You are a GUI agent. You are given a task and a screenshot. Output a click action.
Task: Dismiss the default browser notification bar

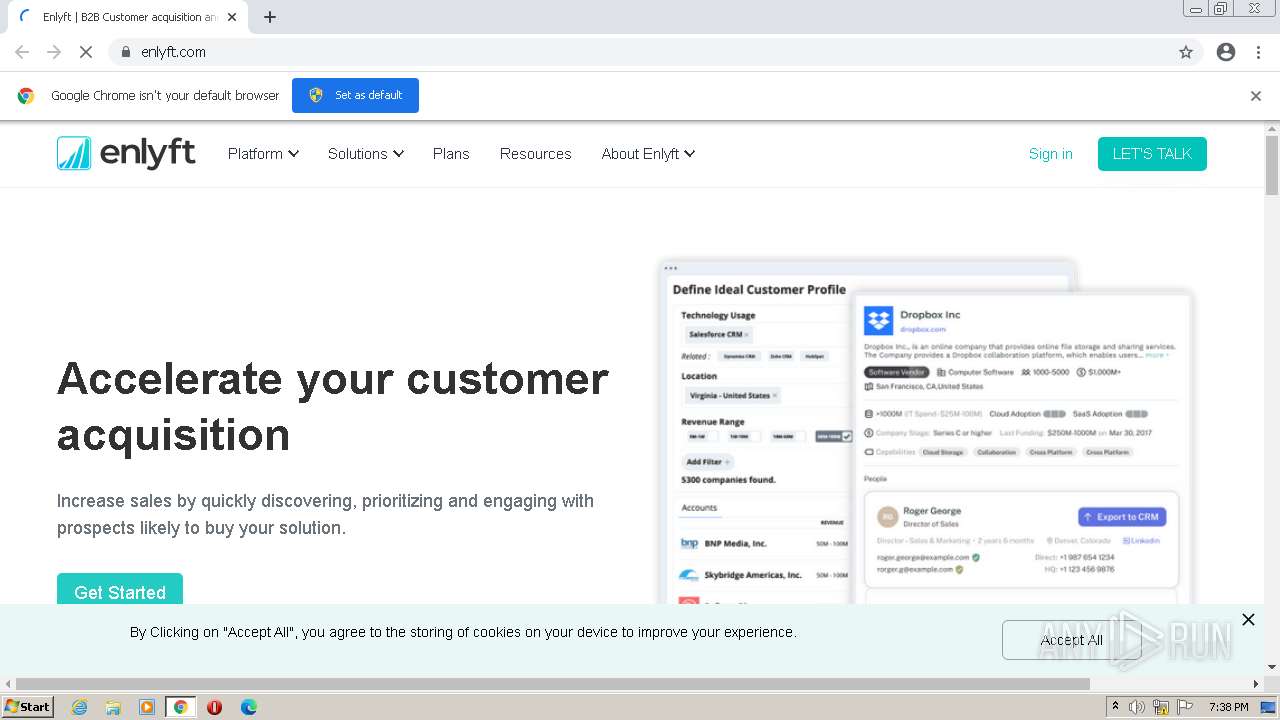point(1256,96)
